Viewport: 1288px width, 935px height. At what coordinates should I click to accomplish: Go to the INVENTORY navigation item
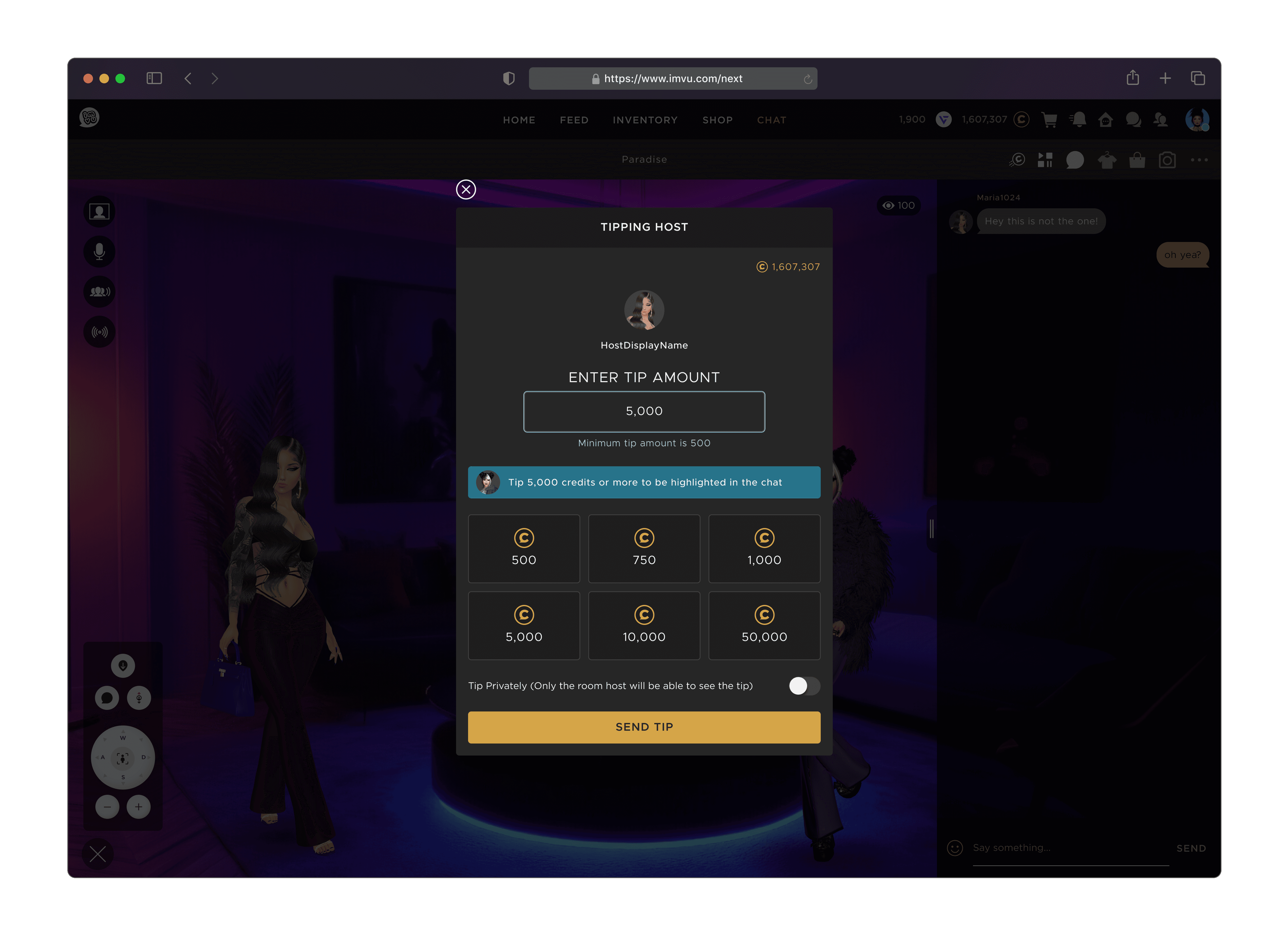(645, 120)
